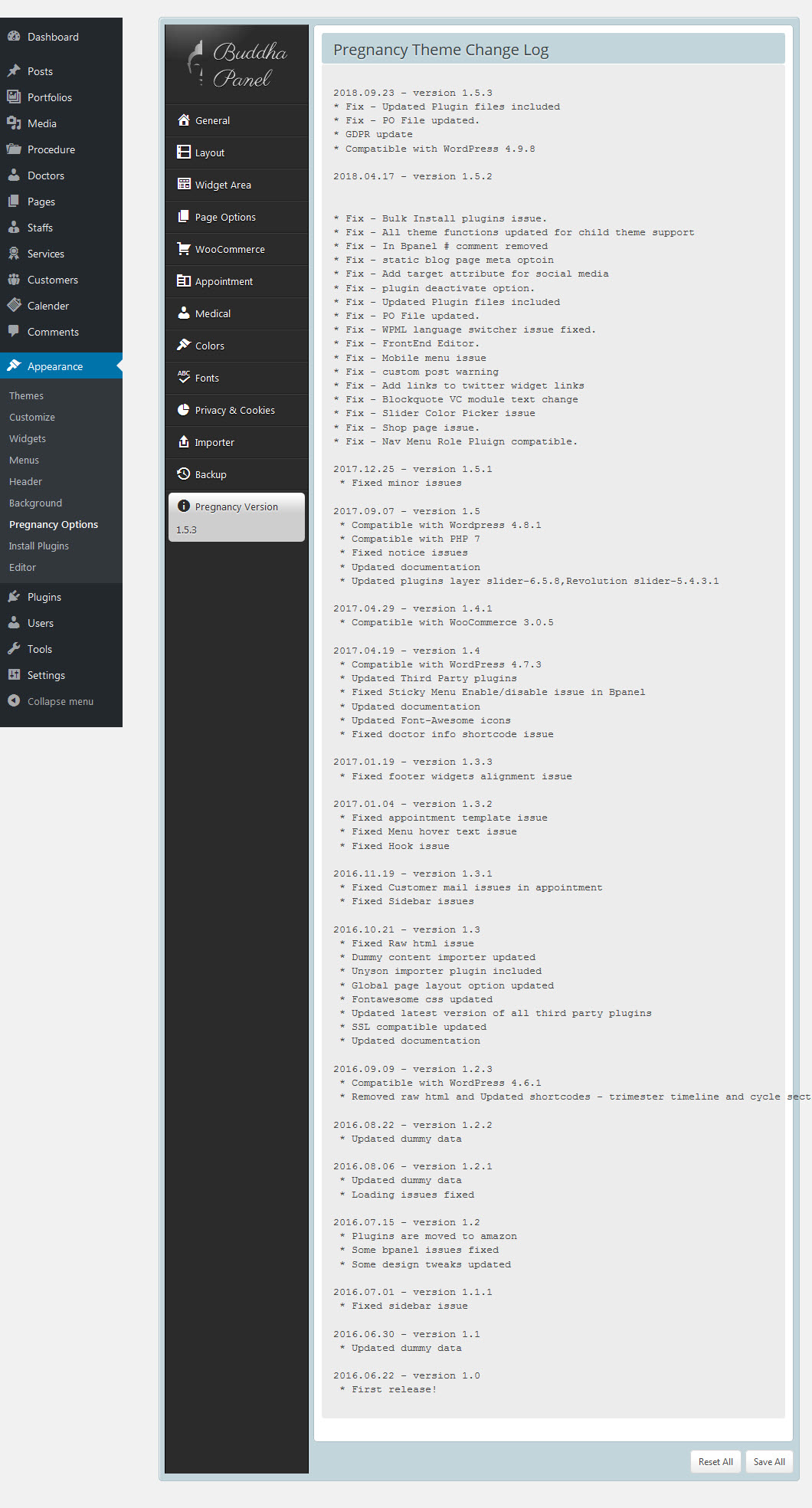Open the Layout tab in Buddha Panel

point(209,152)
